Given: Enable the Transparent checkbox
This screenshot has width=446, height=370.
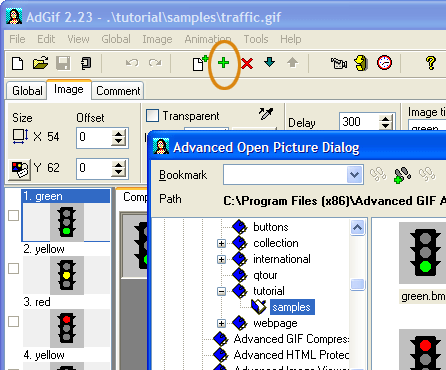Looking at the screenshot, I should pos(152,116).
